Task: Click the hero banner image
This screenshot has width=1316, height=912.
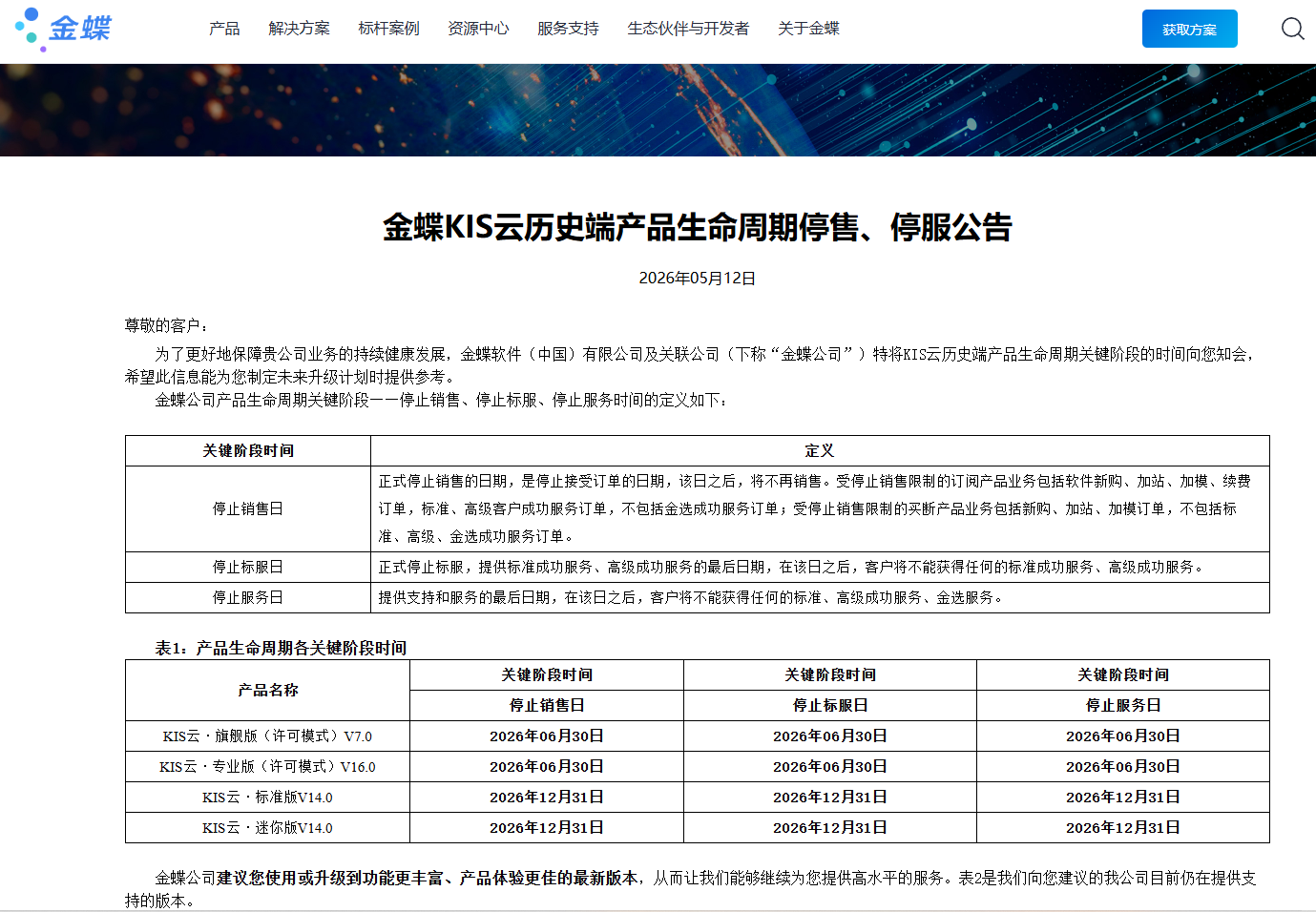Action: [658, 110]
